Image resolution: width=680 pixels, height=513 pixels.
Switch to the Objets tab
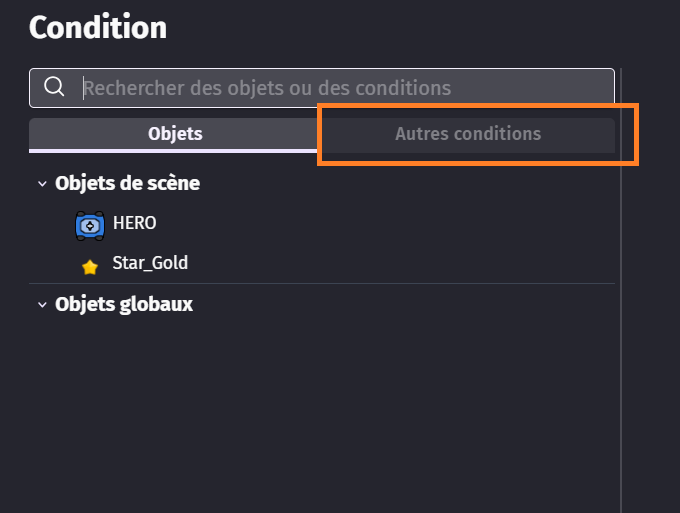pyautogui.click(x=175, y=133)
